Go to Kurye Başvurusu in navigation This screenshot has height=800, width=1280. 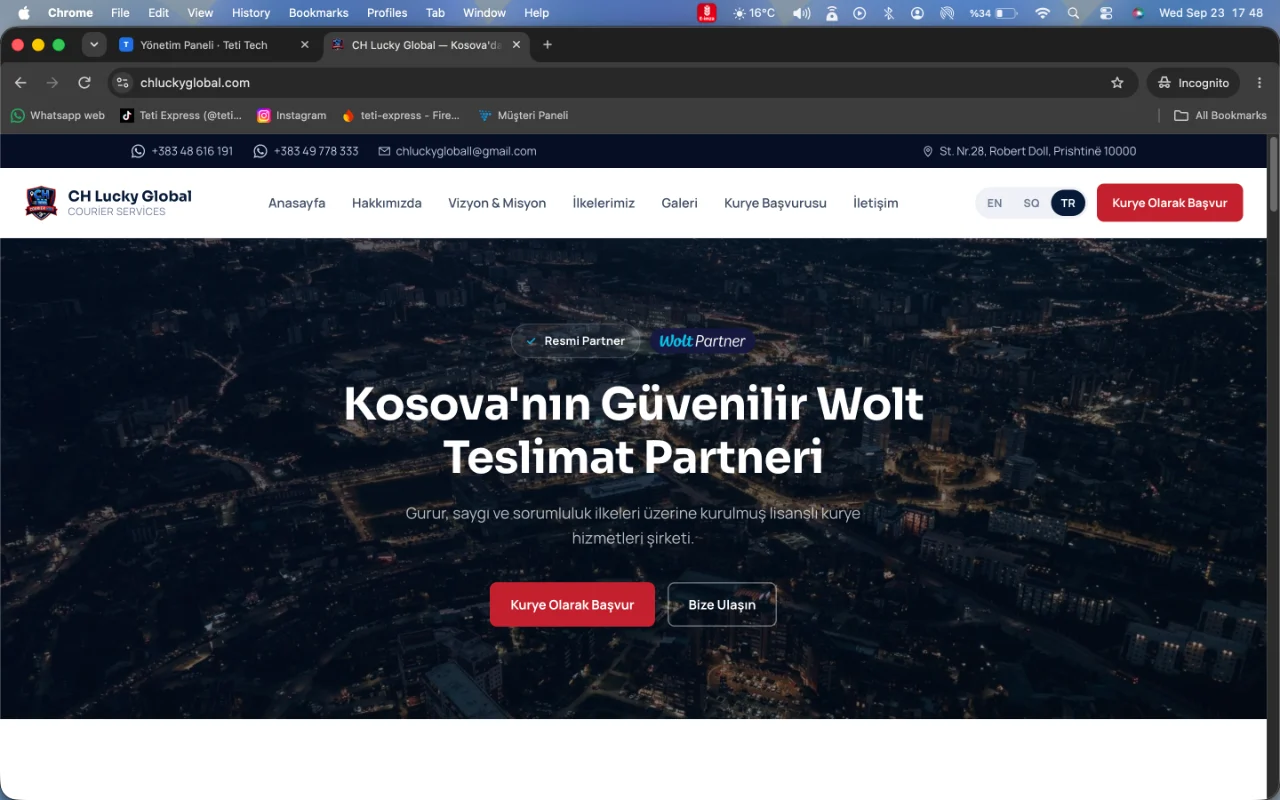tap(776, 203)
